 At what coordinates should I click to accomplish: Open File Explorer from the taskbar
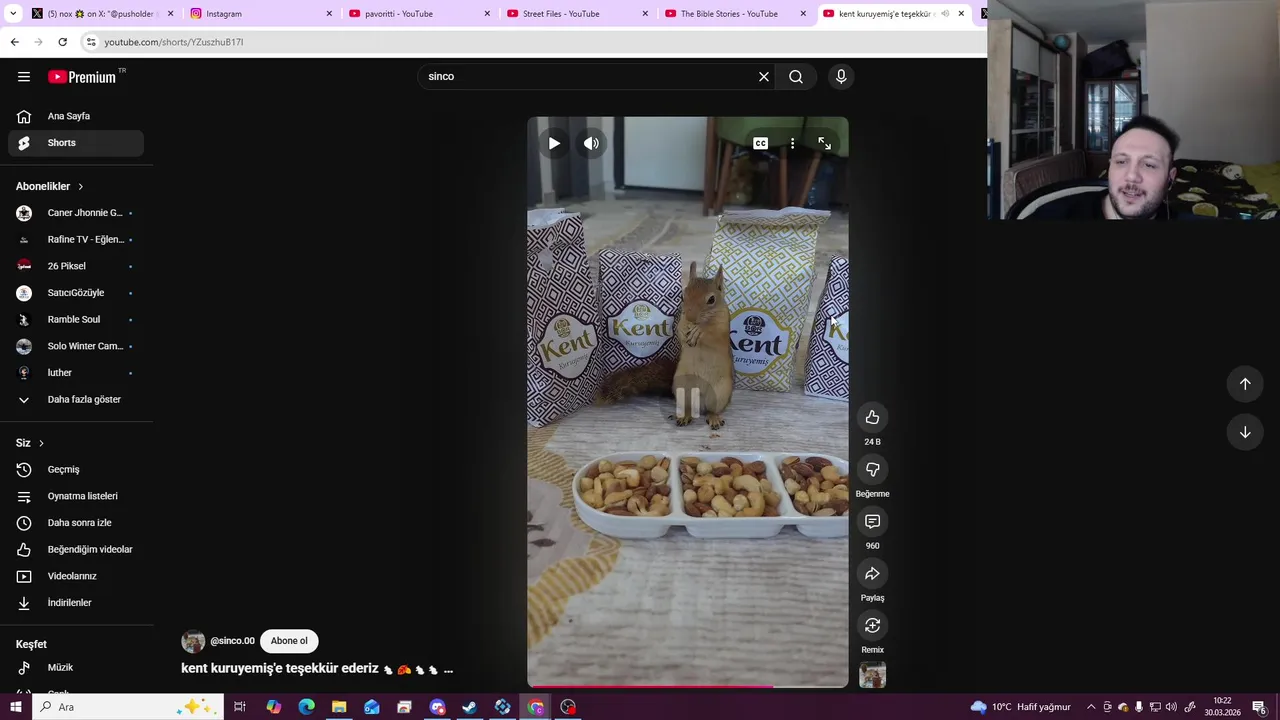coord(339,707)
